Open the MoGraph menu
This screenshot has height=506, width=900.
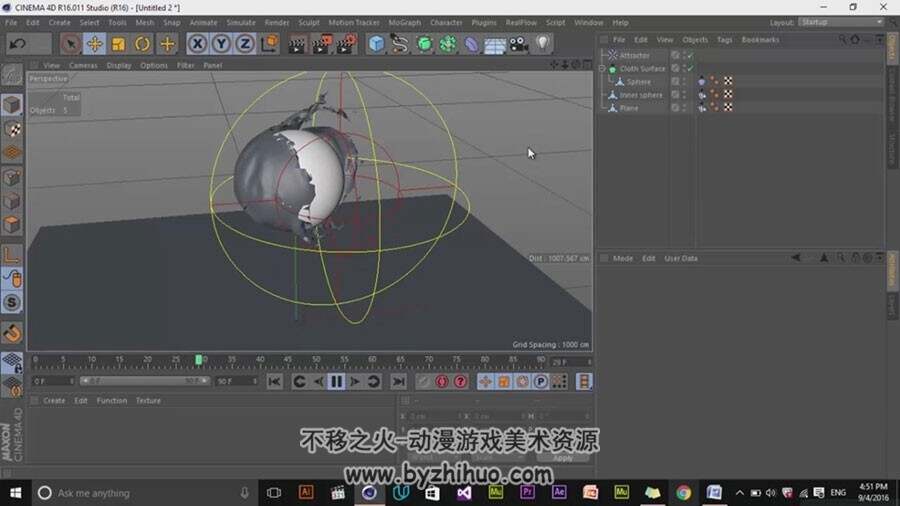pyautogui.click(x=405, y=22)
